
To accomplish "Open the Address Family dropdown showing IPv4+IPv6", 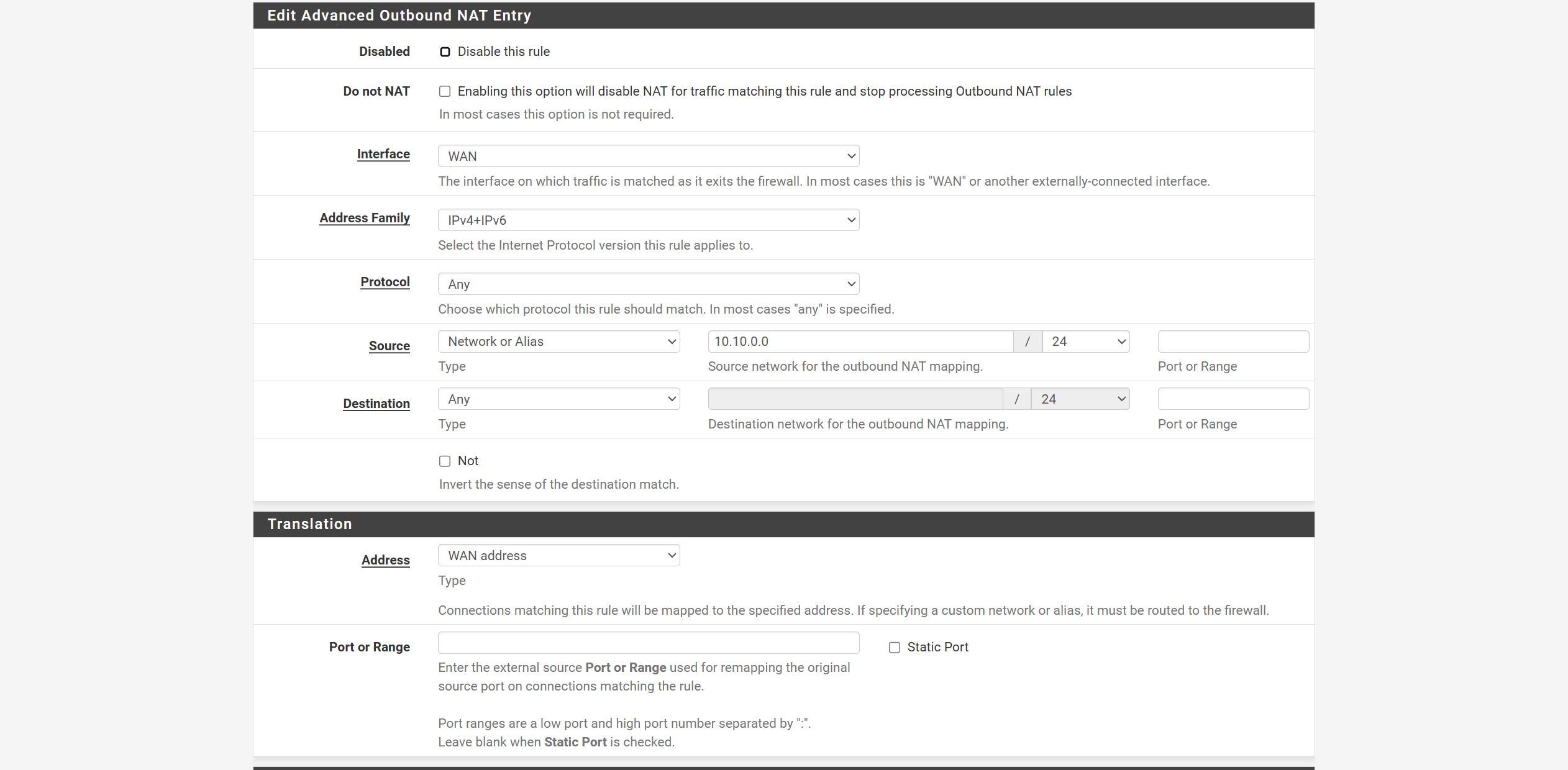I will [649, 220].
